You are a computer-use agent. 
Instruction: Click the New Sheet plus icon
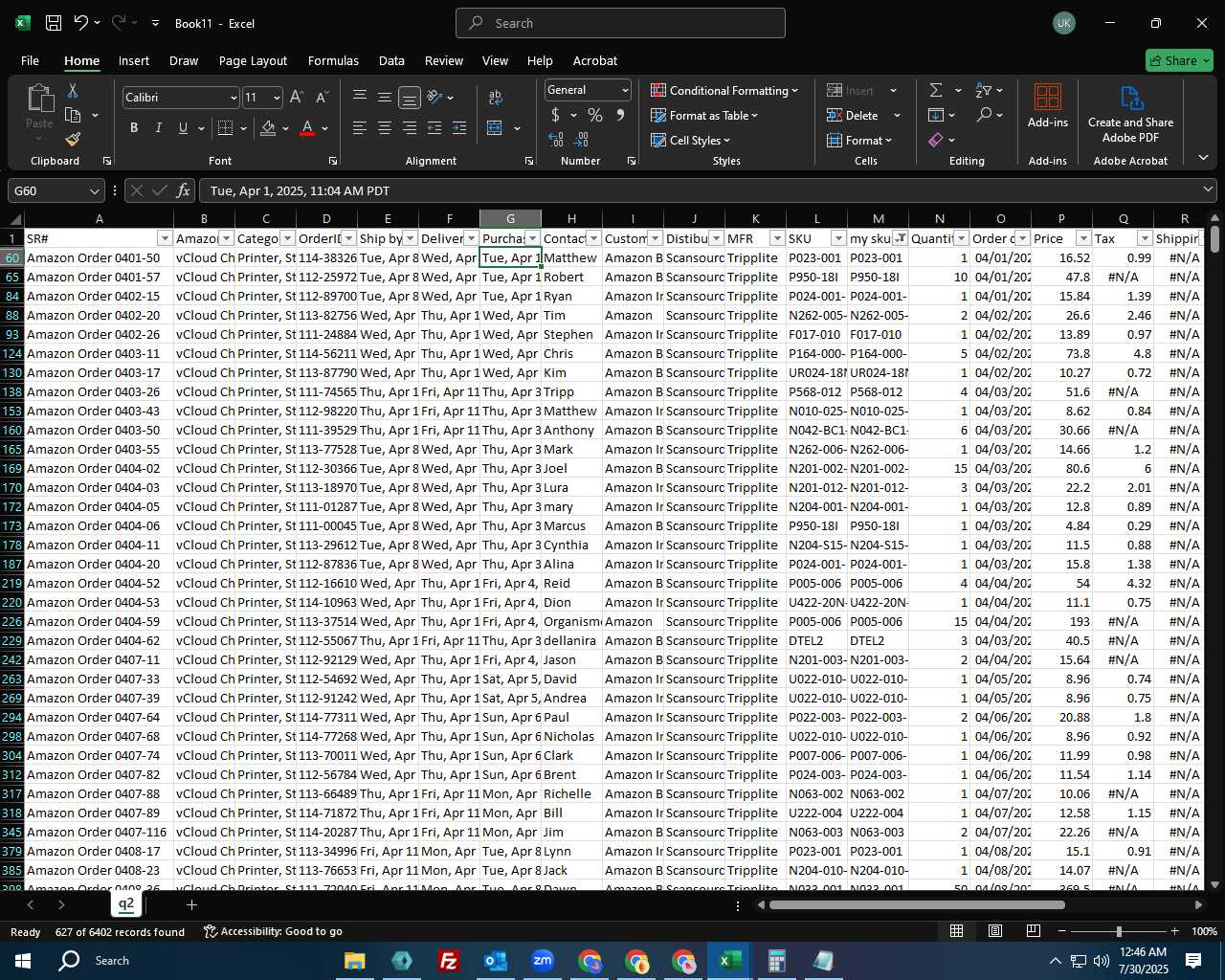tap(191, 904)
